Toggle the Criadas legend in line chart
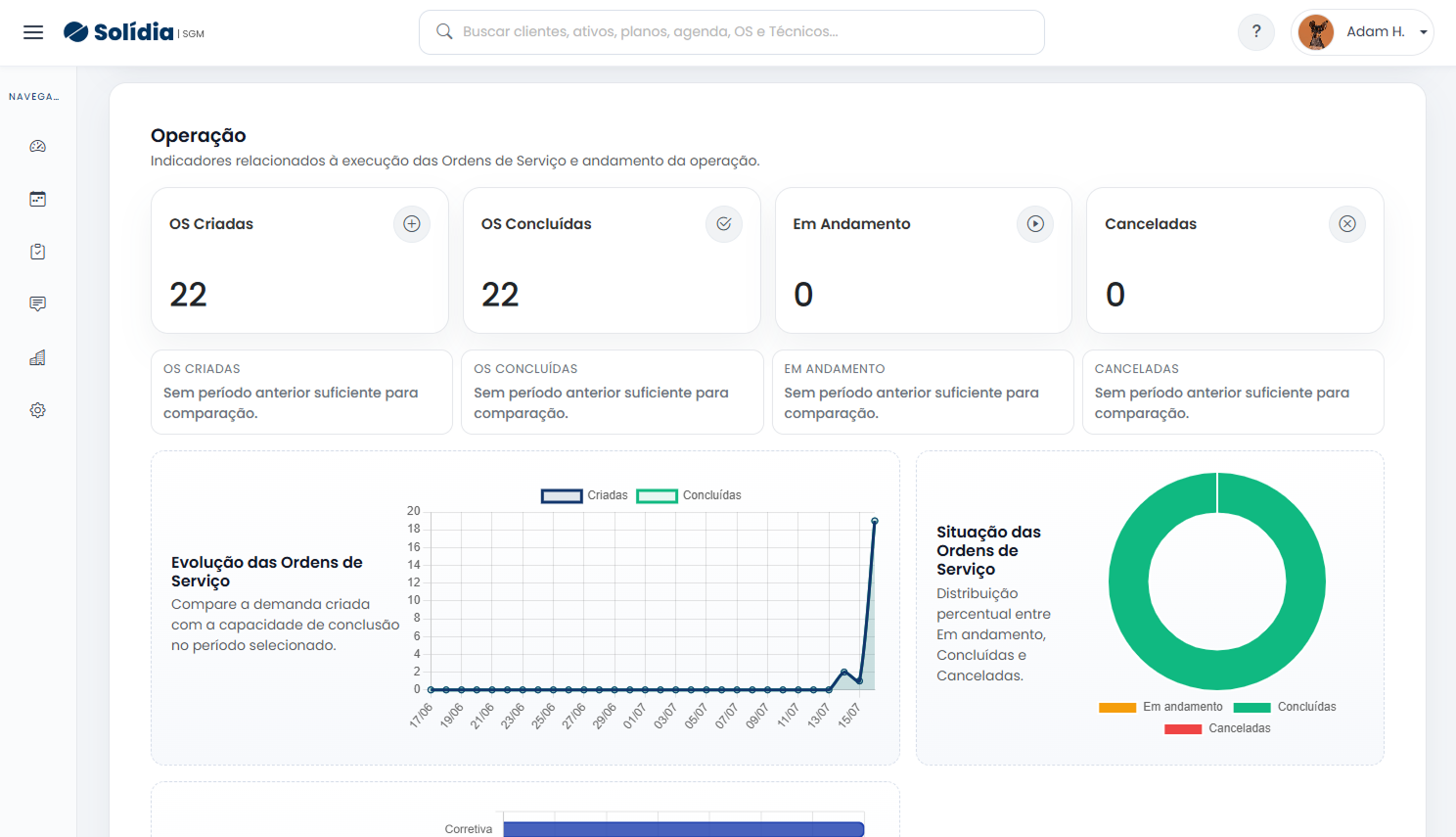 pos(584,495)
